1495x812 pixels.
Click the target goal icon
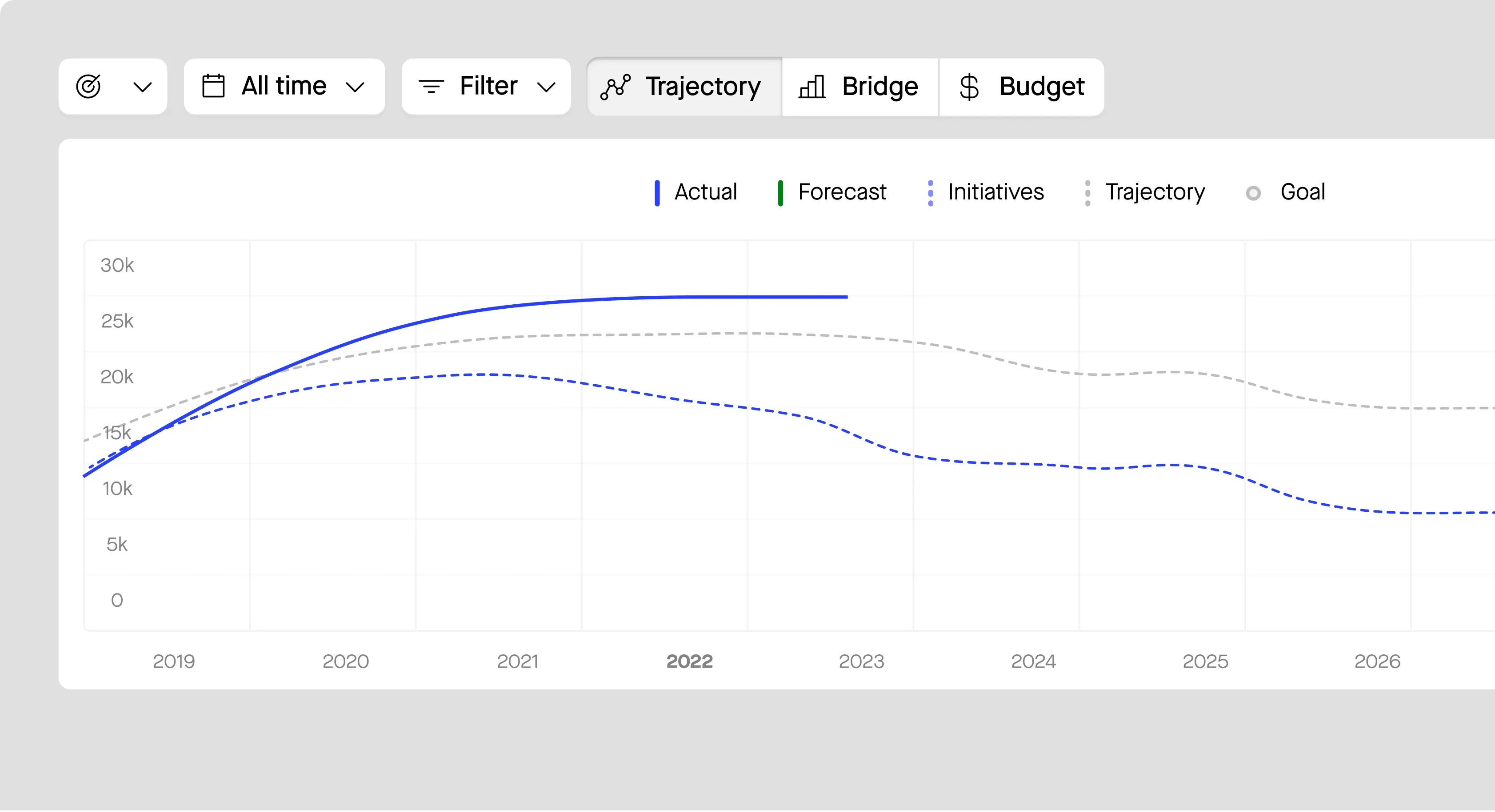click(x=88, y=87)
